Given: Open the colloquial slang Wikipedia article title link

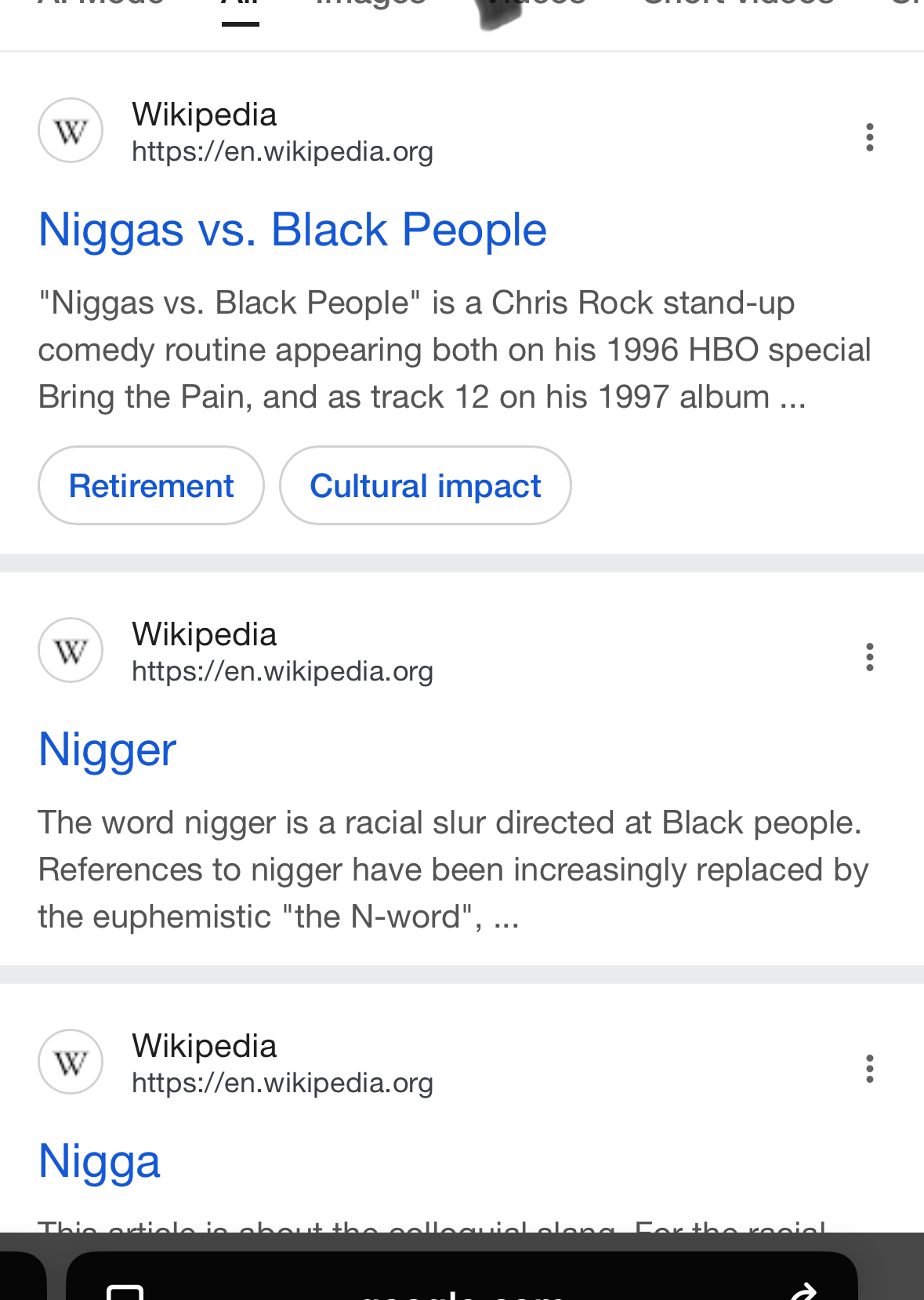Looking at the screenshot, I should point(100,1161).
